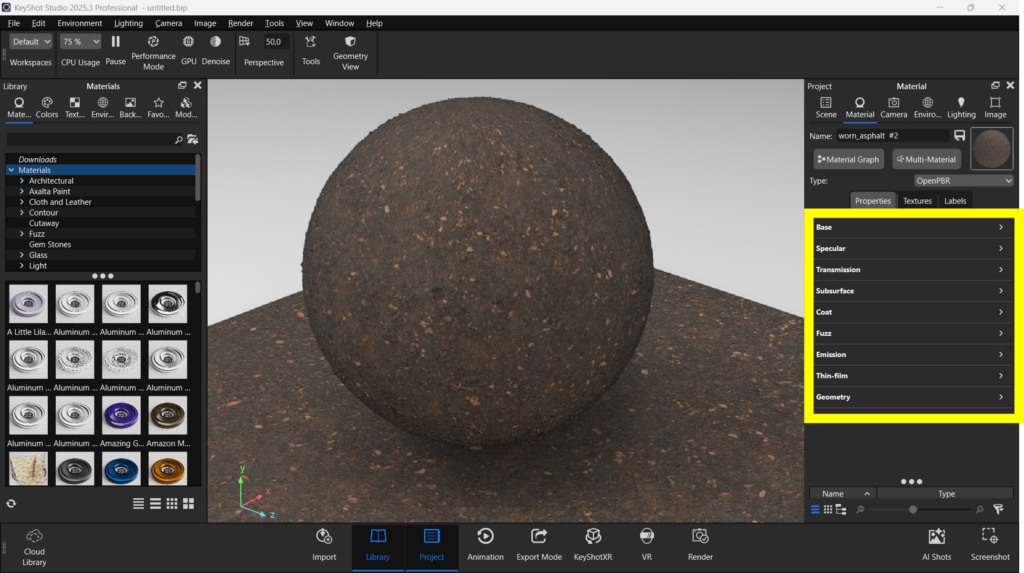Open the material Type dropdown
The image size is (1024, 573).
tap(963, 181)
